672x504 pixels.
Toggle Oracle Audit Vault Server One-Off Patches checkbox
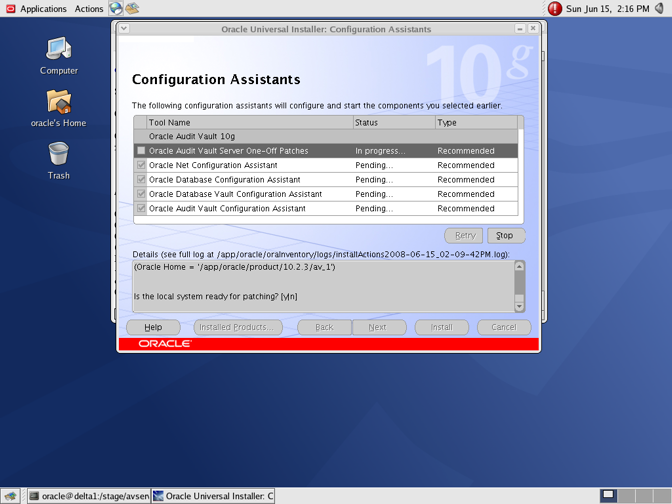[141, 150]
